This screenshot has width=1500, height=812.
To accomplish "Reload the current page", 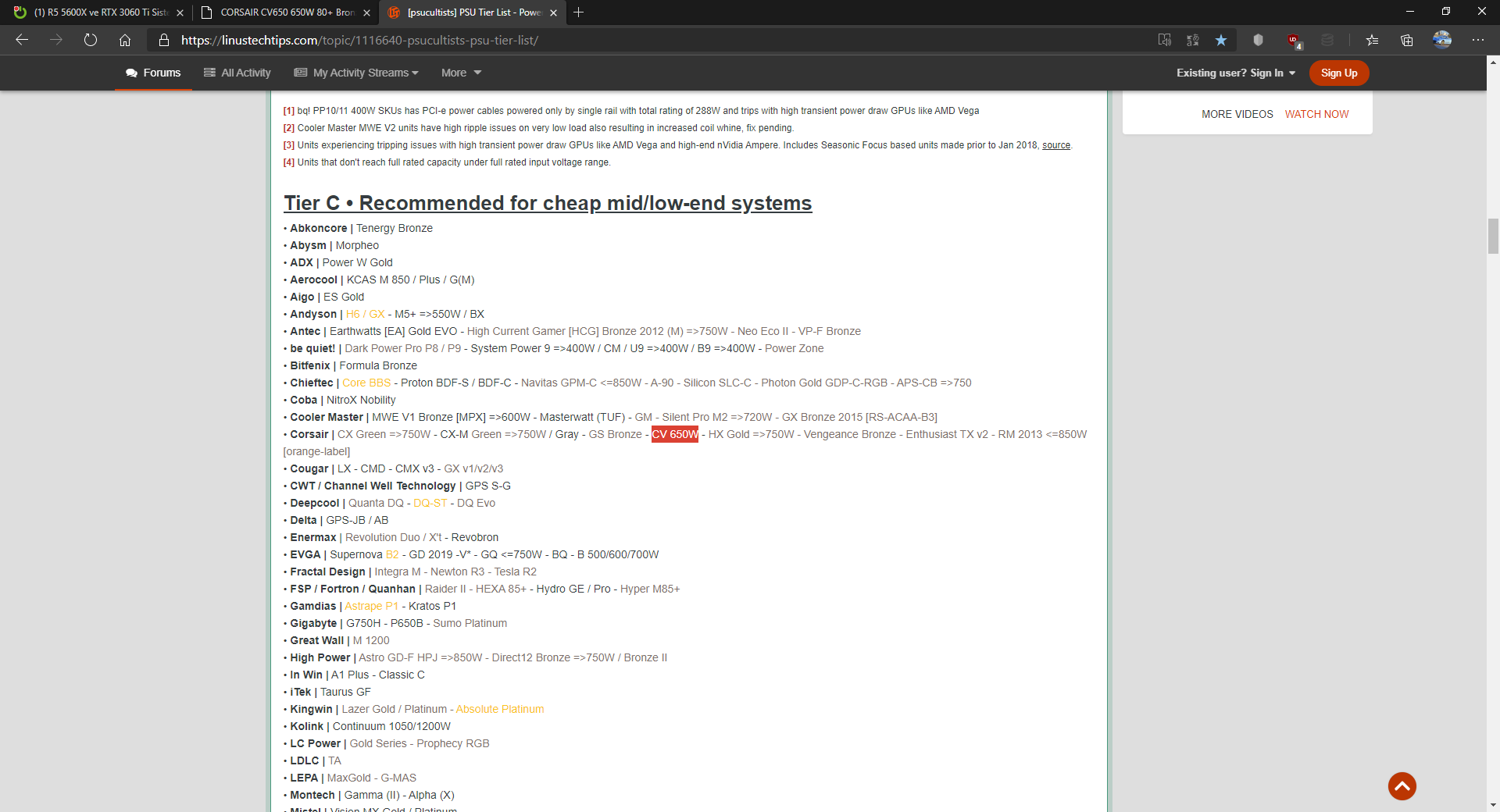I will (x=91, y=40).
